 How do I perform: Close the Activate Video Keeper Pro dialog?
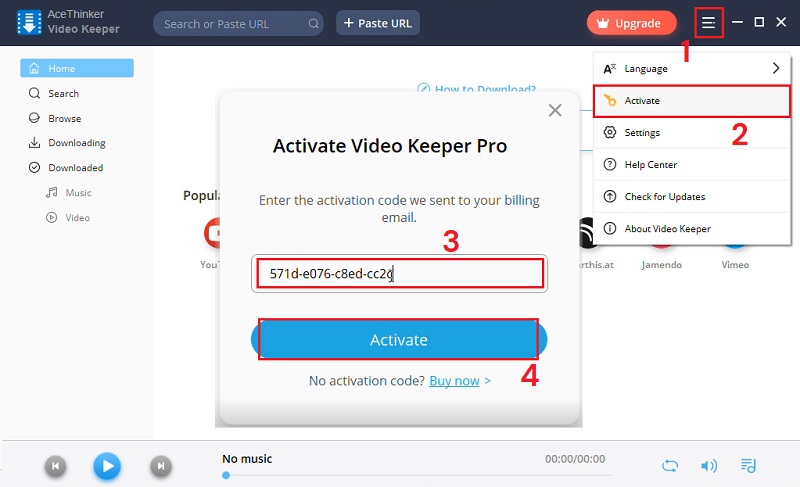pyautogui.click(x=555, y=110)
